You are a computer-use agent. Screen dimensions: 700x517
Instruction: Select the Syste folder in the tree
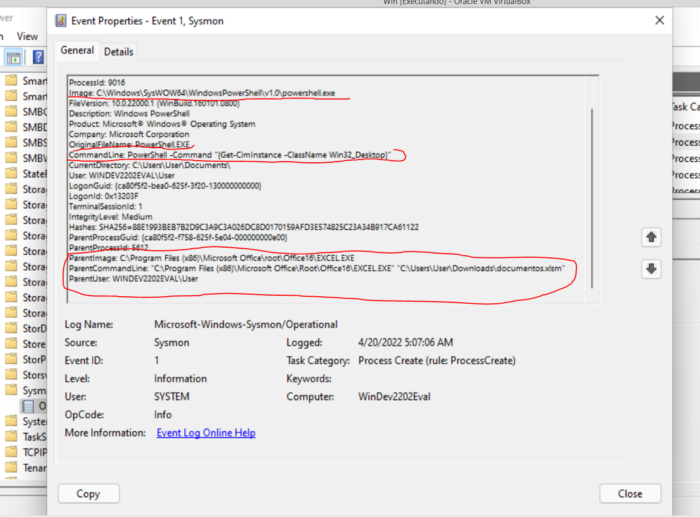(25, 421)
